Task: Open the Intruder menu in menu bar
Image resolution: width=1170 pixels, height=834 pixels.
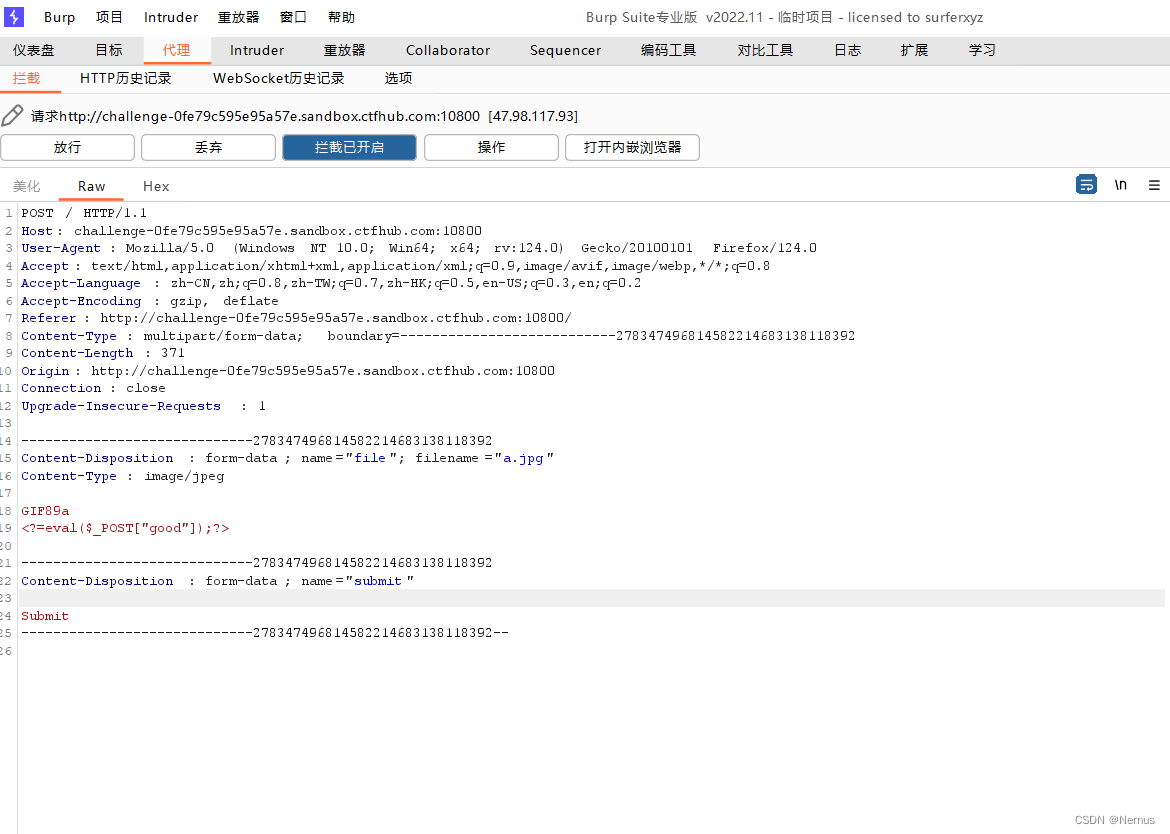Action: 171,17
